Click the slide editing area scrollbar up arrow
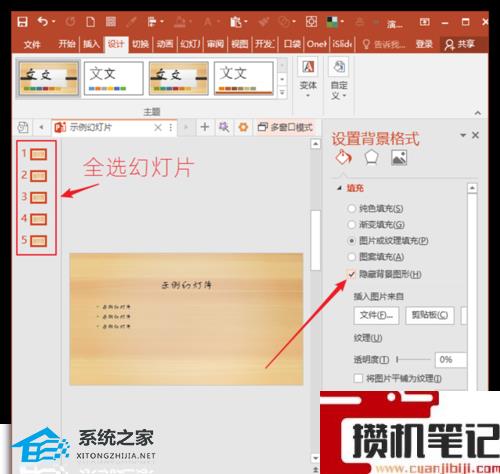The height and width of the screenshot is (474, 500). pos(315,144)
